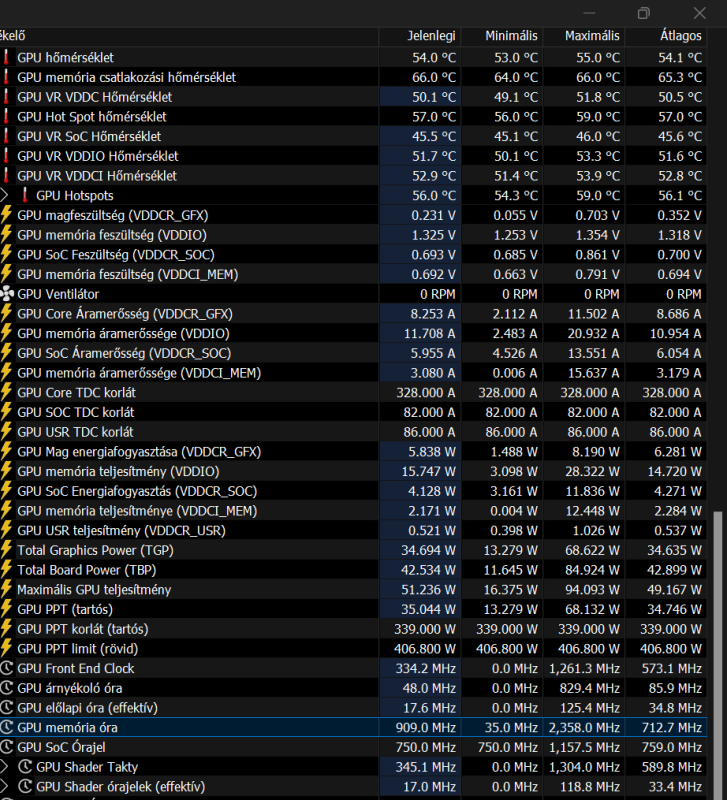Click 1,304.0 MHz maximum Shader Takty value
Image resolution: width=727 pixels, height=800 pixels.
coord(584,767)
